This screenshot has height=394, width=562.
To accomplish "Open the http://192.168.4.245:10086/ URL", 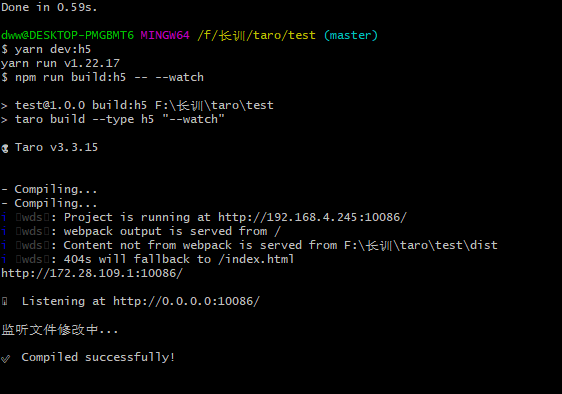I will coord(312,217).
